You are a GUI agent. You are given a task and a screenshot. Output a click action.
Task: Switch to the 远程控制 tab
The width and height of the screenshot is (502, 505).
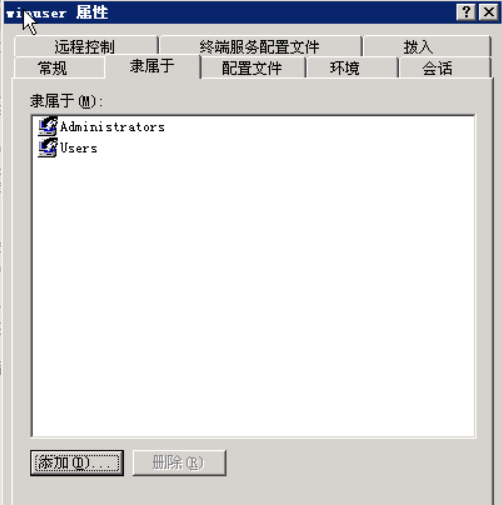[x=85, y=46]
